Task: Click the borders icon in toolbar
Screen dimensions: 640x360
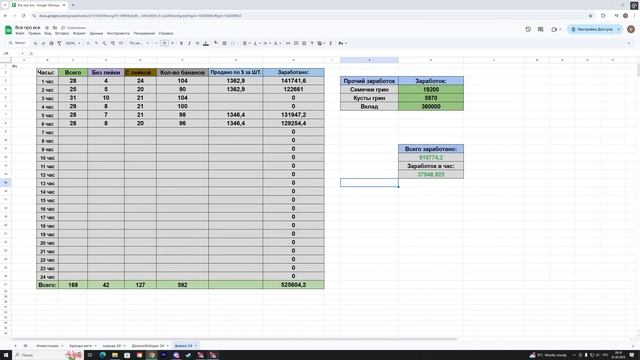Action: (x=224, y=43)
